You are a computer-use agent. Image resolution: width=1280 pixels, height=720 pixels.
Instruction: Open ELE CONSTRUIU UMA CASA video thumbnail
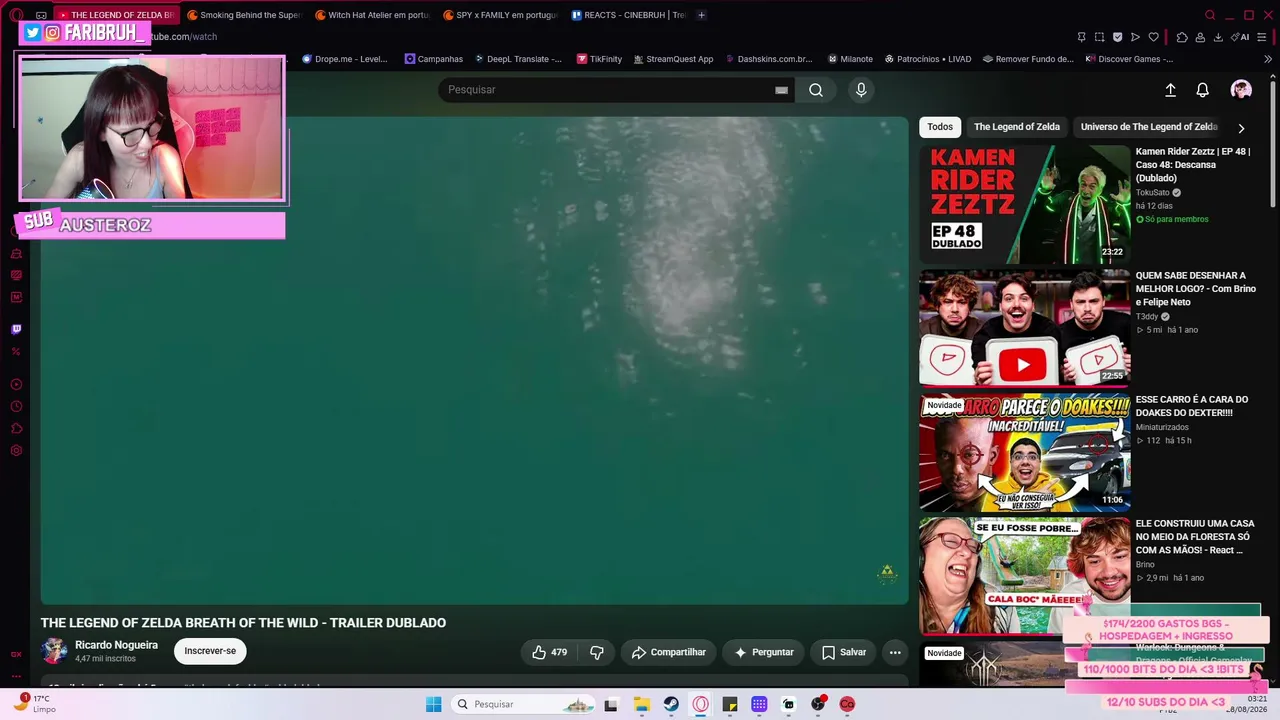tap(1025, 576)
